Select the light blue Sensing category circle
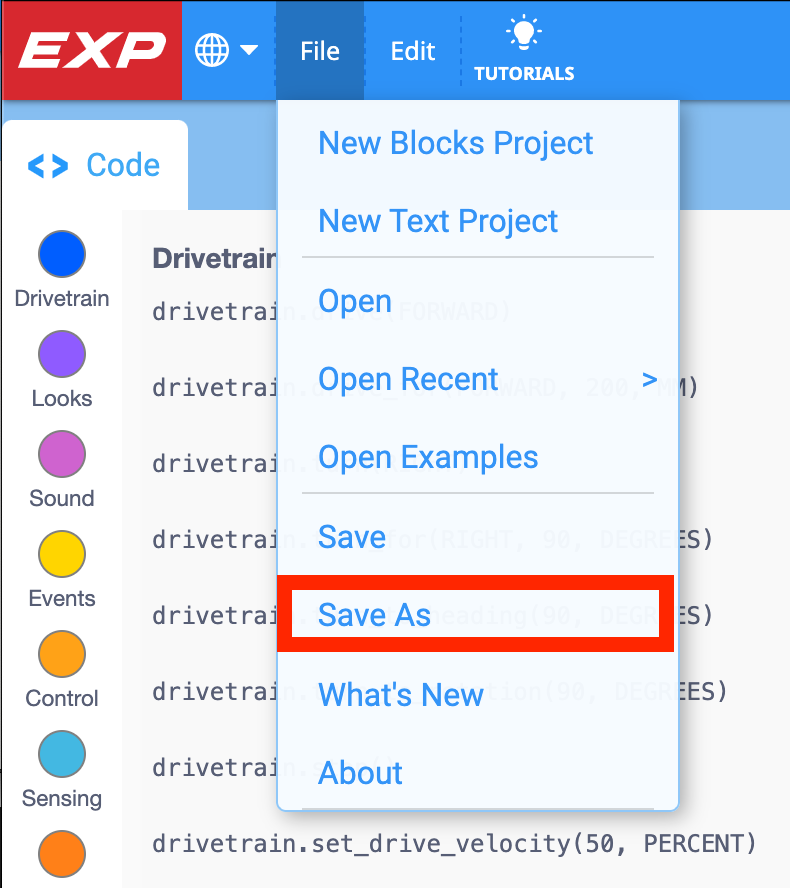Viewport: 790px width, 888px height. [x=62, y=754]
